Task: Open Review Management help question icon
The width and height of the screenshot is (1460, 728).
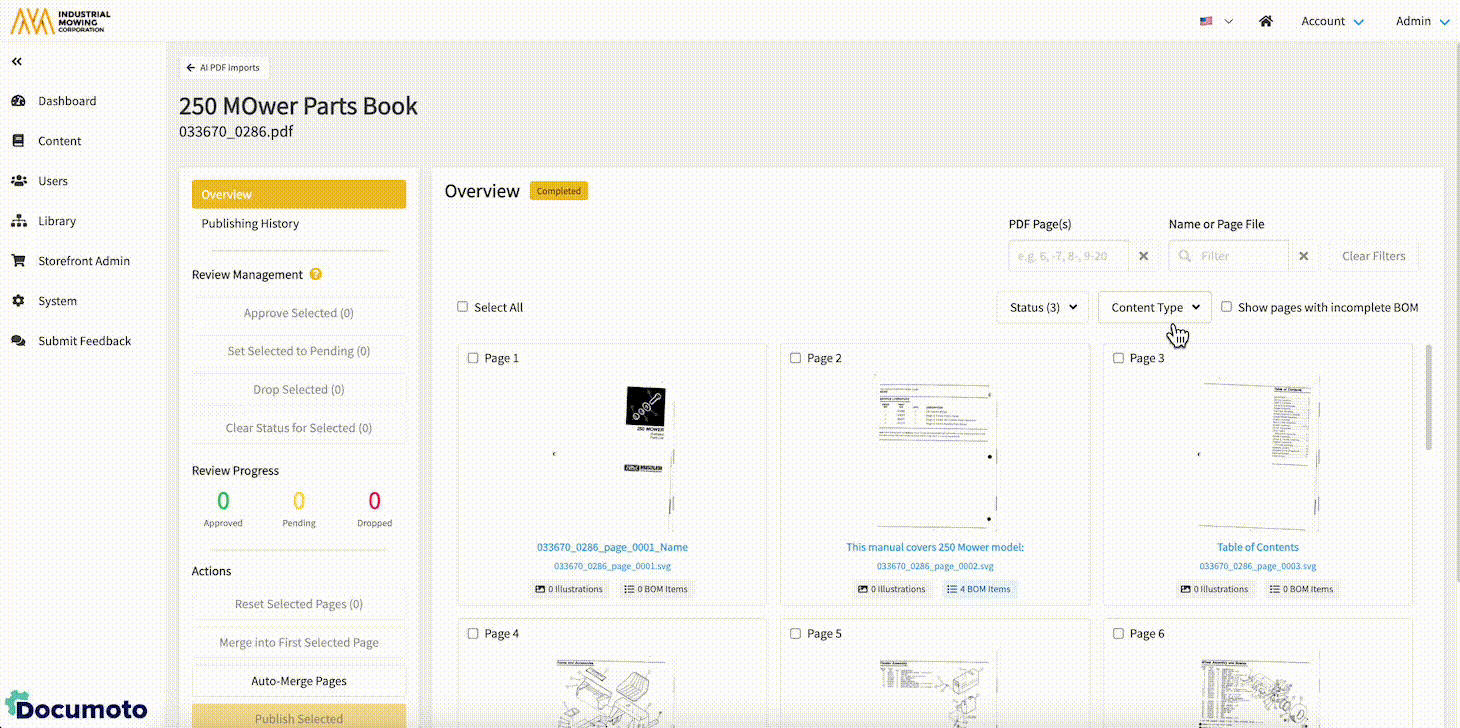Action: coord(316,274)
